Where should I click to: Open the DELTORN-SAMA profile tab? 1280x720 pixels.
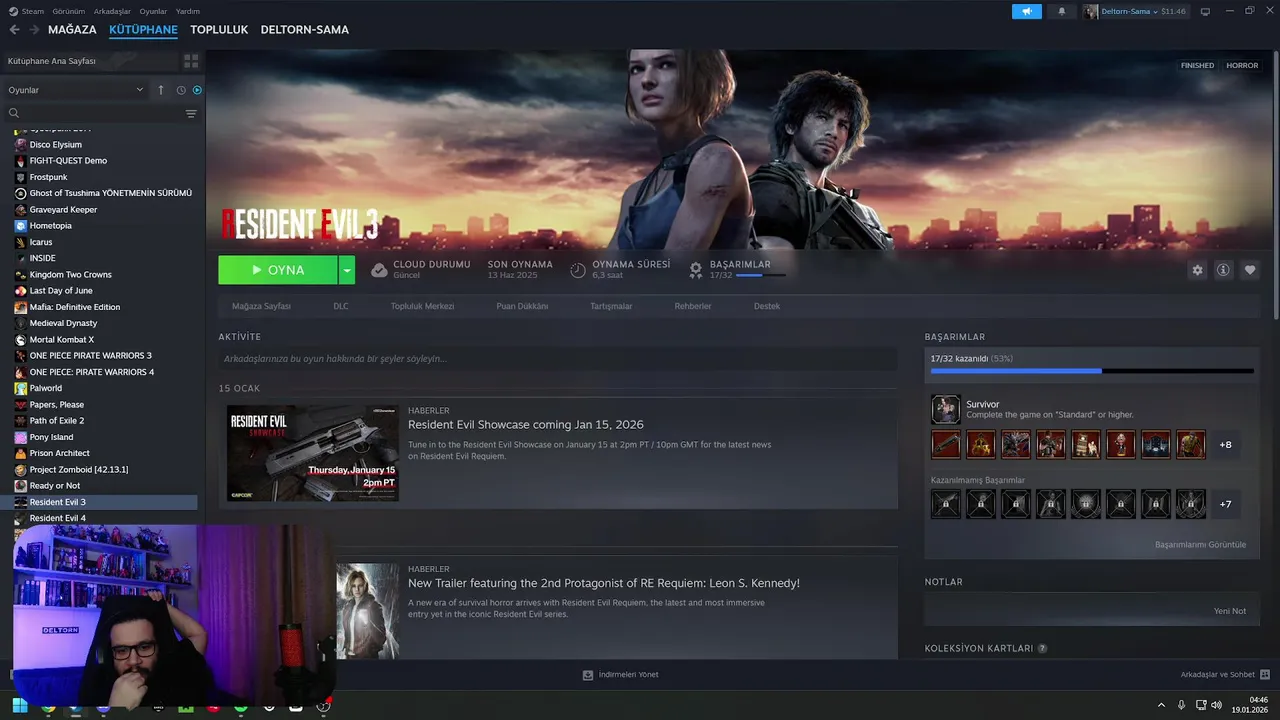[x=305, y=30]
